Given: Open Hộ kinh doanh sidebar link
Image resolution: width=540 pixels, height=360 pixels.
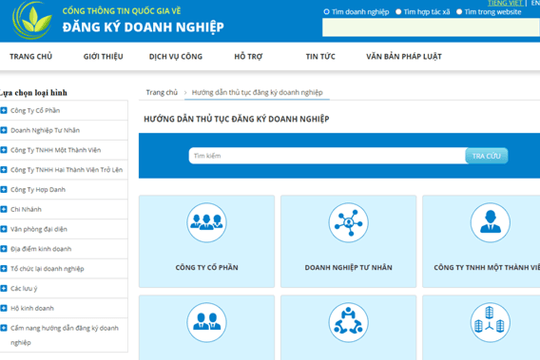Looking at the screenshot, I should click(32, 308).
